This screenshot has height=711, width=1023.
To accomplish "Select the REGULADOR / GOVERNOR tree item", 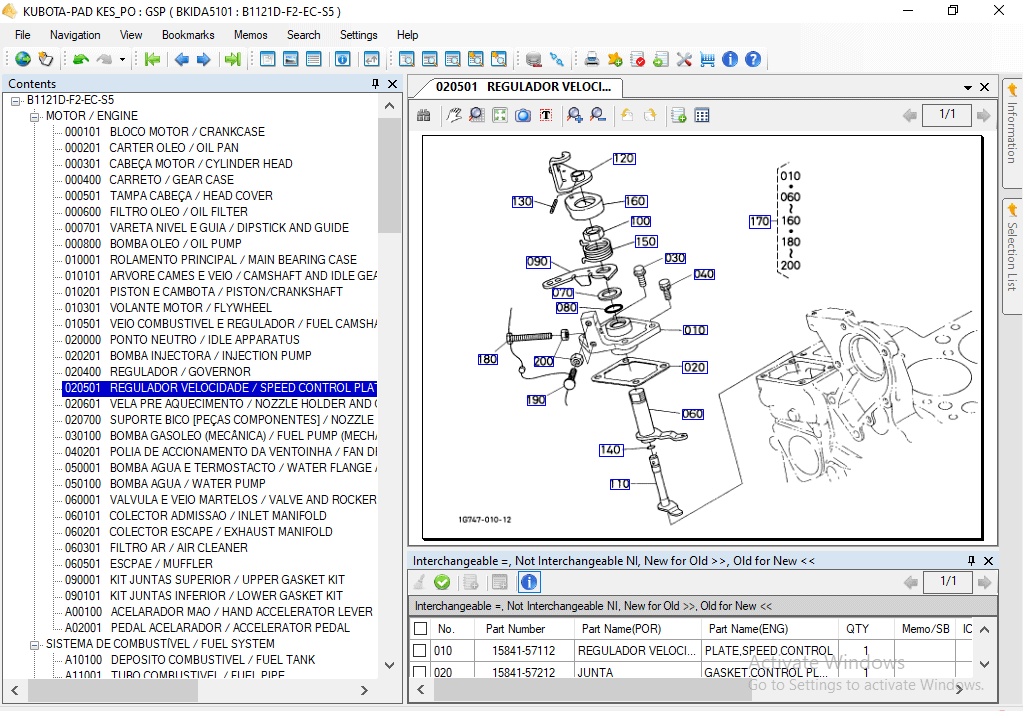I will (160, 371).
